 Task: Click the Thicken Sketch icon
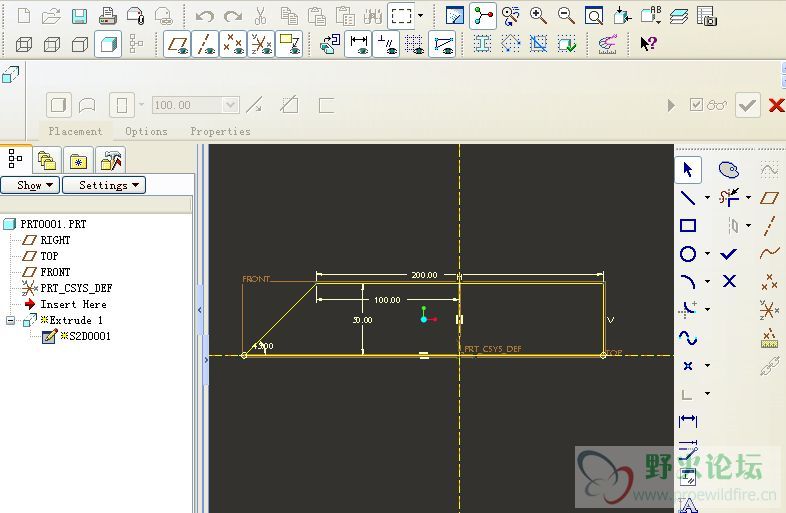326,105
